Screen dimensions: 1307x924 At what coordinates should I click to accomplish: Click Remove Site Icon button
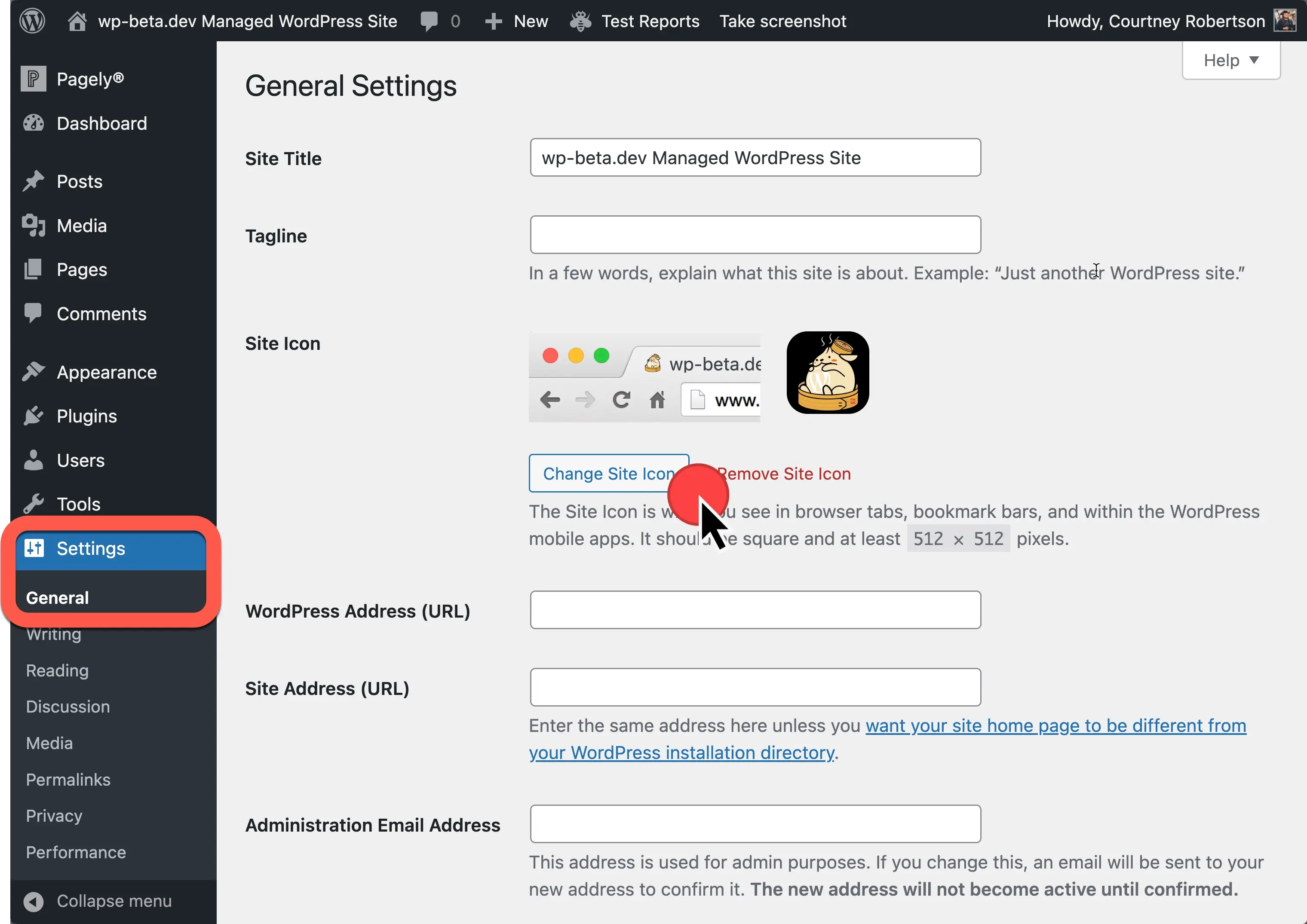pos(782,473)
